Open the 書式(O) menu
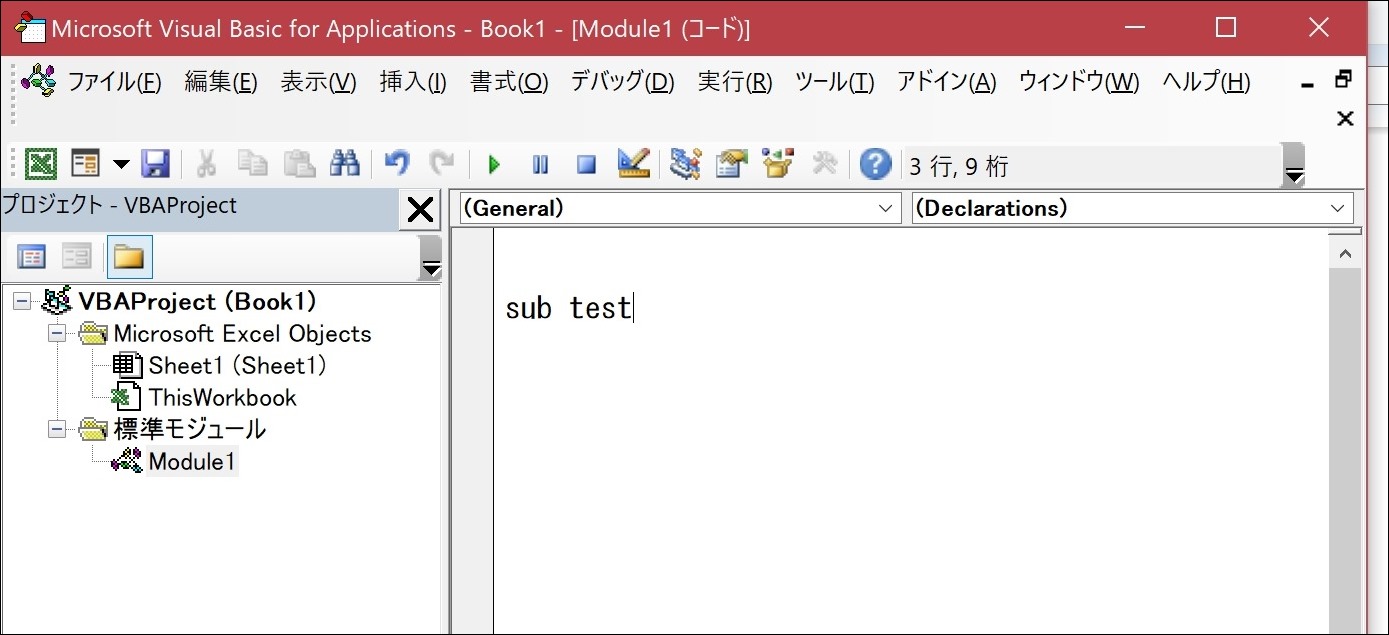The image size is (1389, 635). coord(509,82)
